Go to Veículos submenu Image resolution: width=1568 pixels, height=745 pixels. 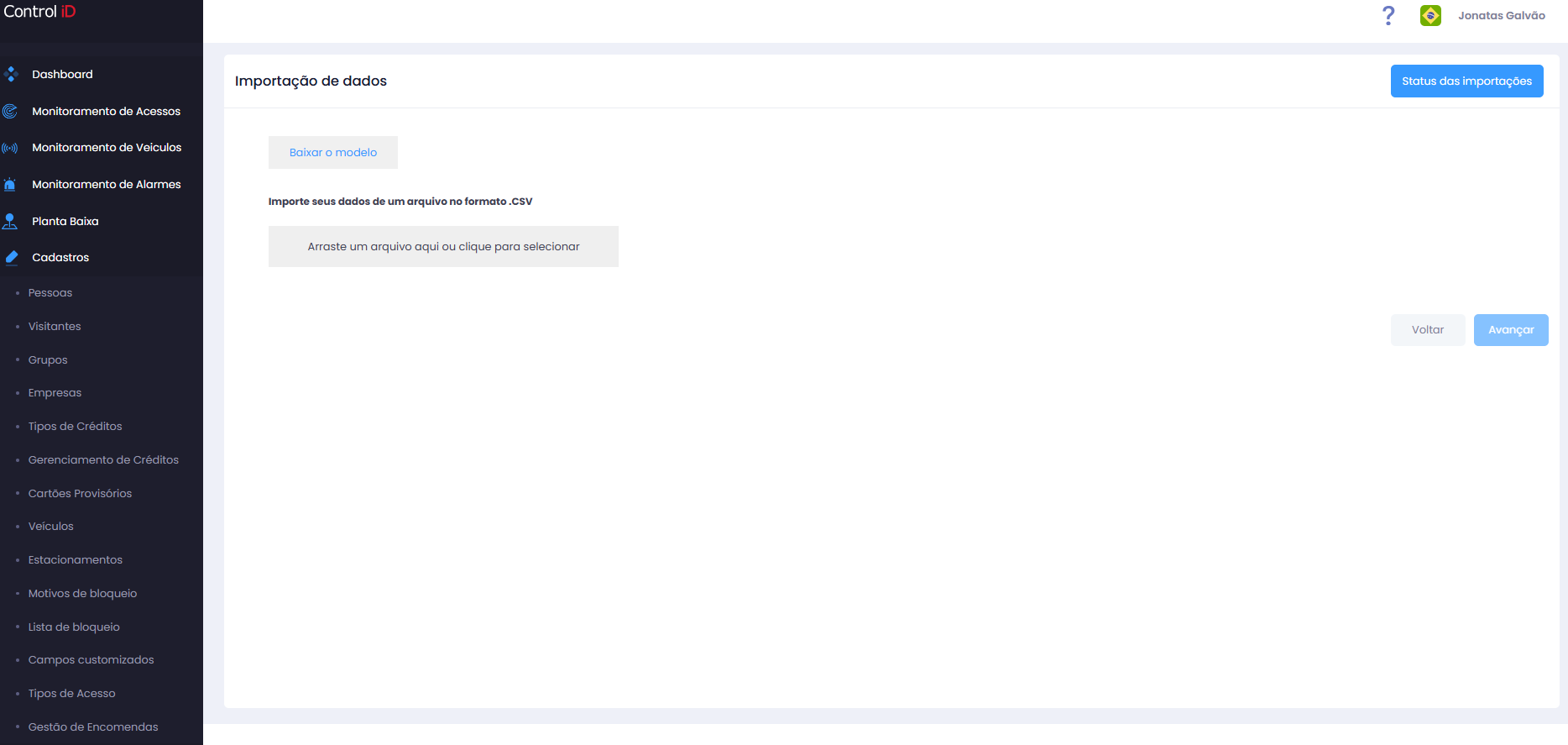point(50,527)
